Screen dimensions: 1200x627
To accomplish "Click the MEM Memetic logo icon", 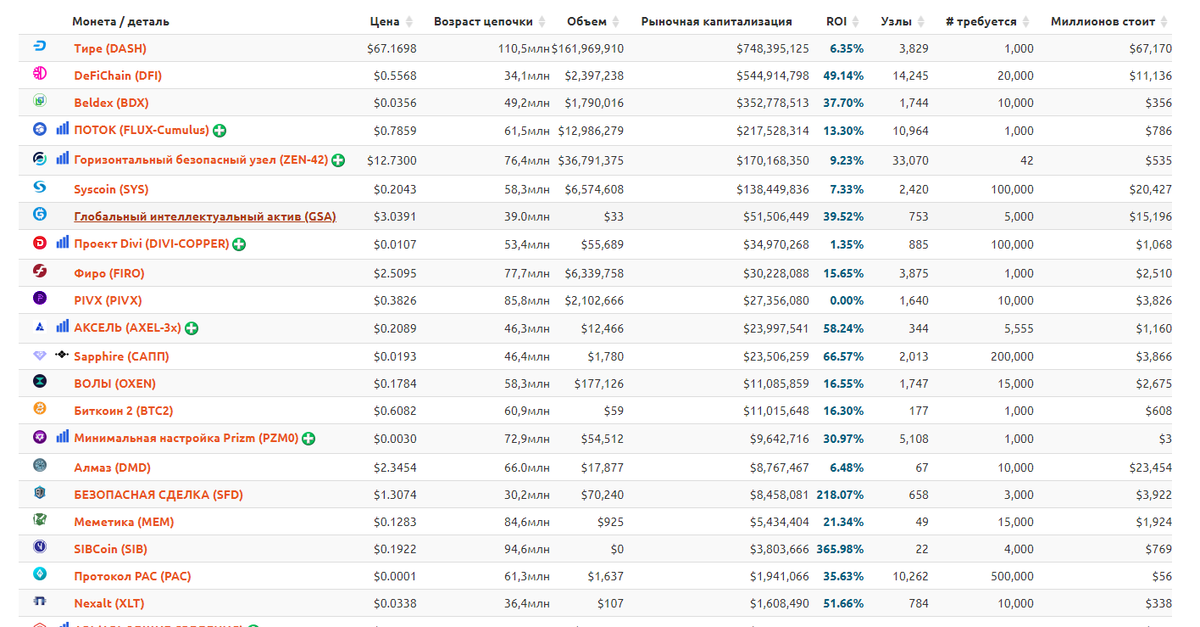I will point(40,519).
